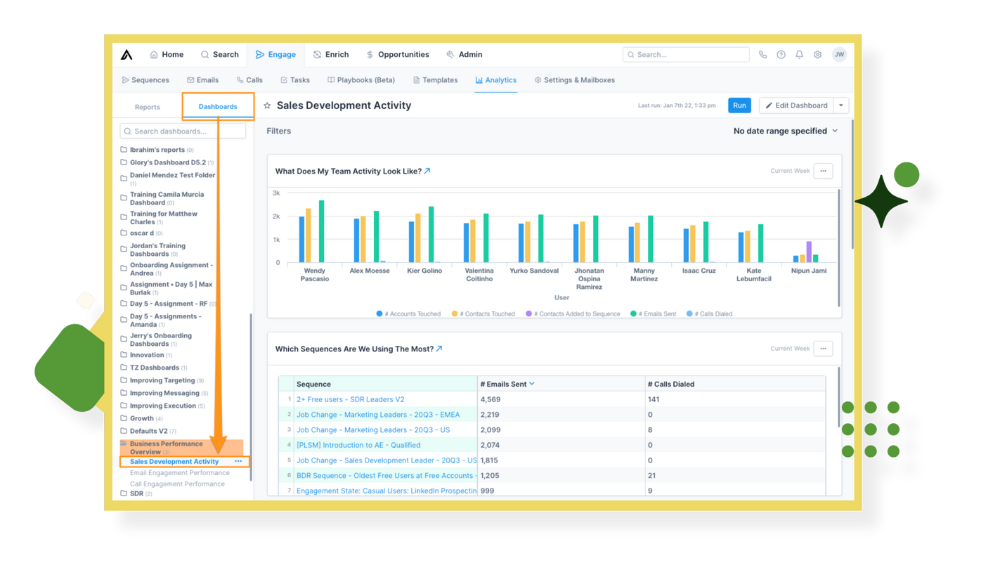1000x563 pixels.
Task: Expand Improving Messaging folder
Action: pyautogui.click(x=165, y=393)
